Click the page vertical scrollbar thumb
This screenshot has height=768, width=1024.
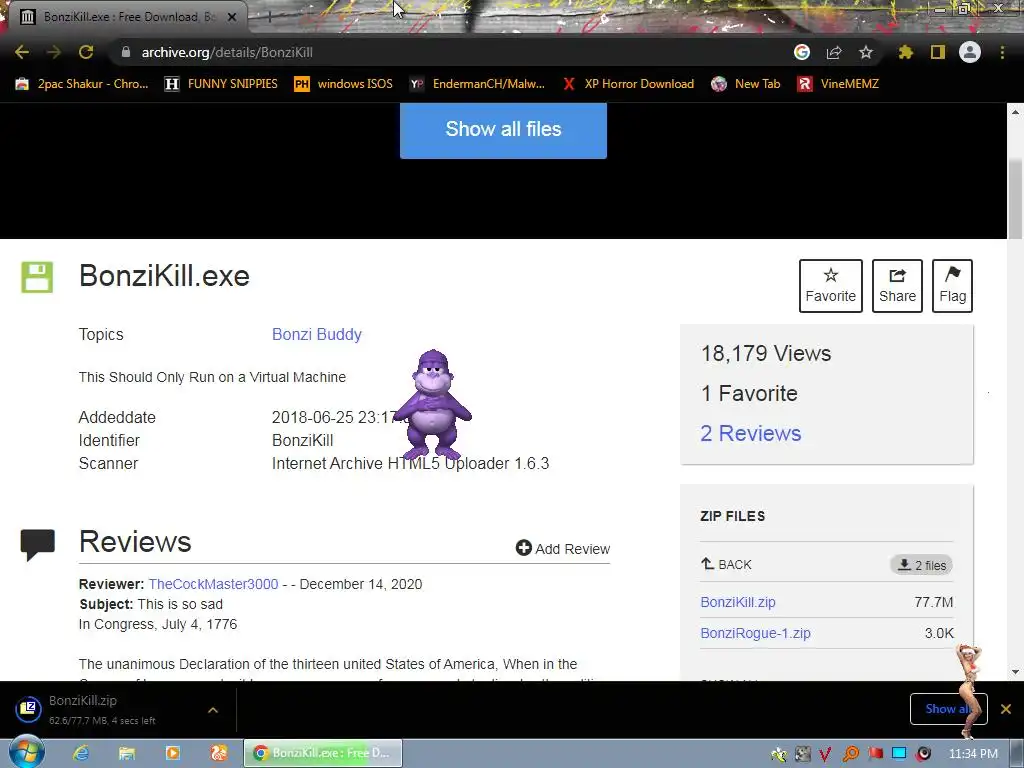tap(1016, 199)
